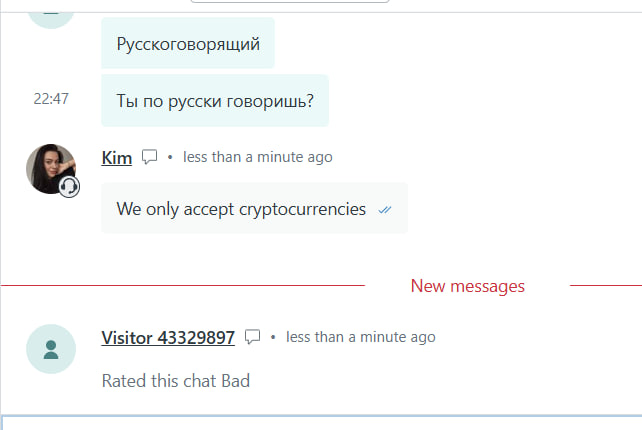This screenshot has height=430, width=642.
Task: Click the chat bubble icon beside Visitor 43329897
Action: click(x=253, y=337)
